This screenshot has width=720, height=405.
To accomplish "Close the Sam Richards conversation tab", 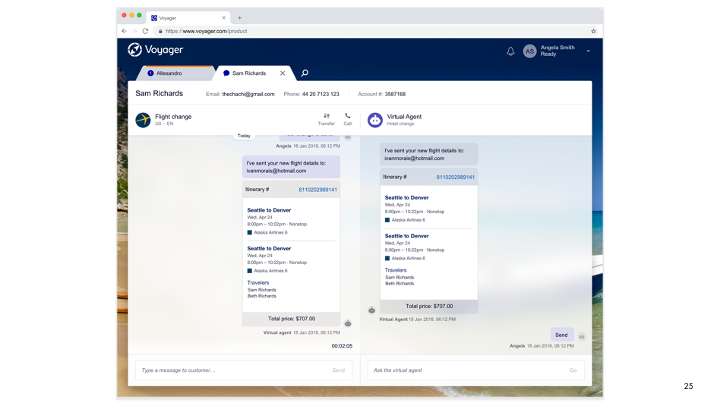I will point(282,73).
